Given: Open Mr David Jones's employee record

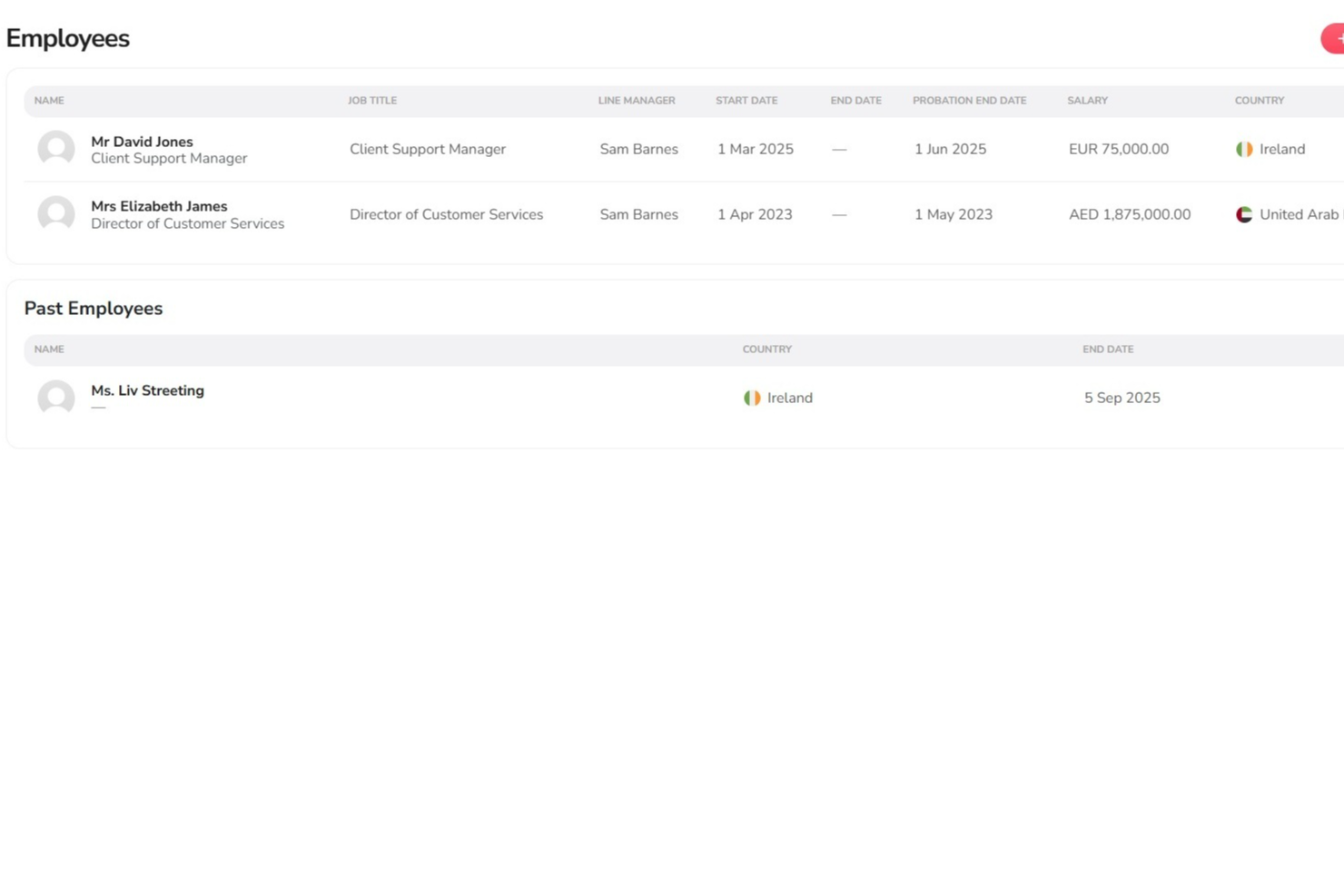Looking at the screenshot, I should click(142, 142).
